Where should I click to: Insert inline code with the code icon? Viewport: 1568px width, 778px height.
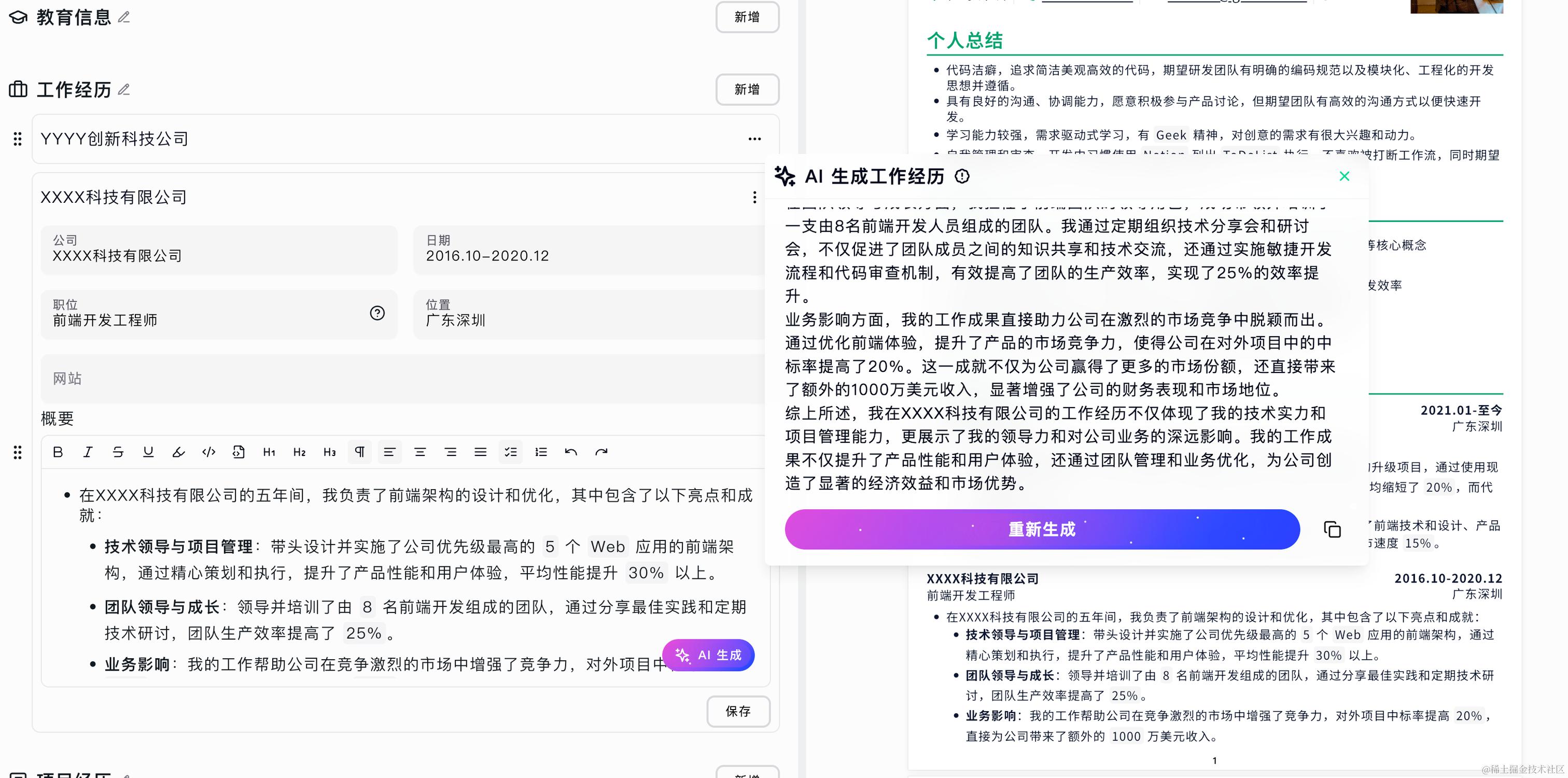tap(209, 452)
